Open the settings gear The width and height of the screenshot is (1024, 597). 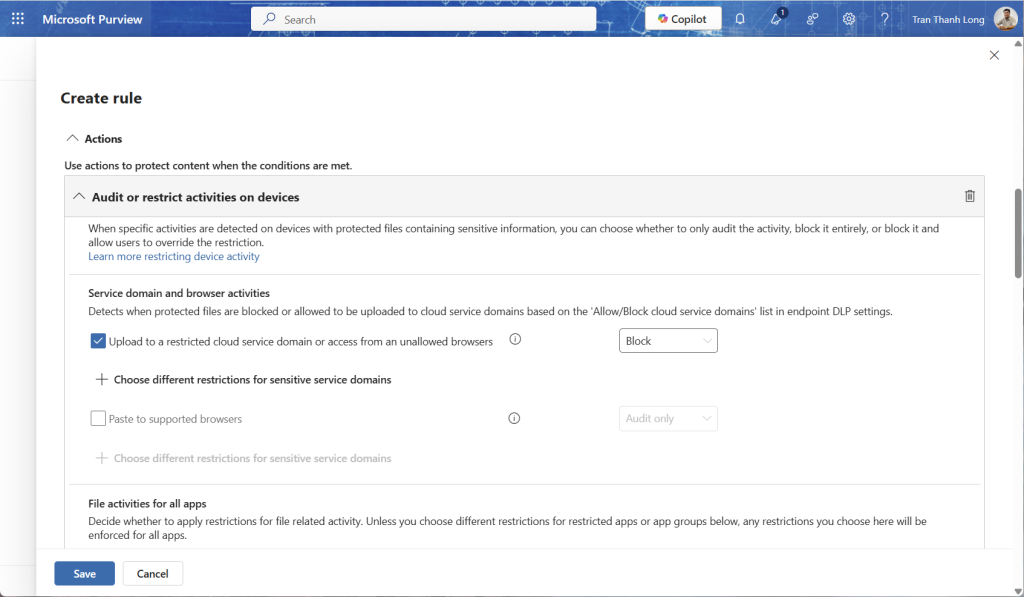tap(849, 19)
